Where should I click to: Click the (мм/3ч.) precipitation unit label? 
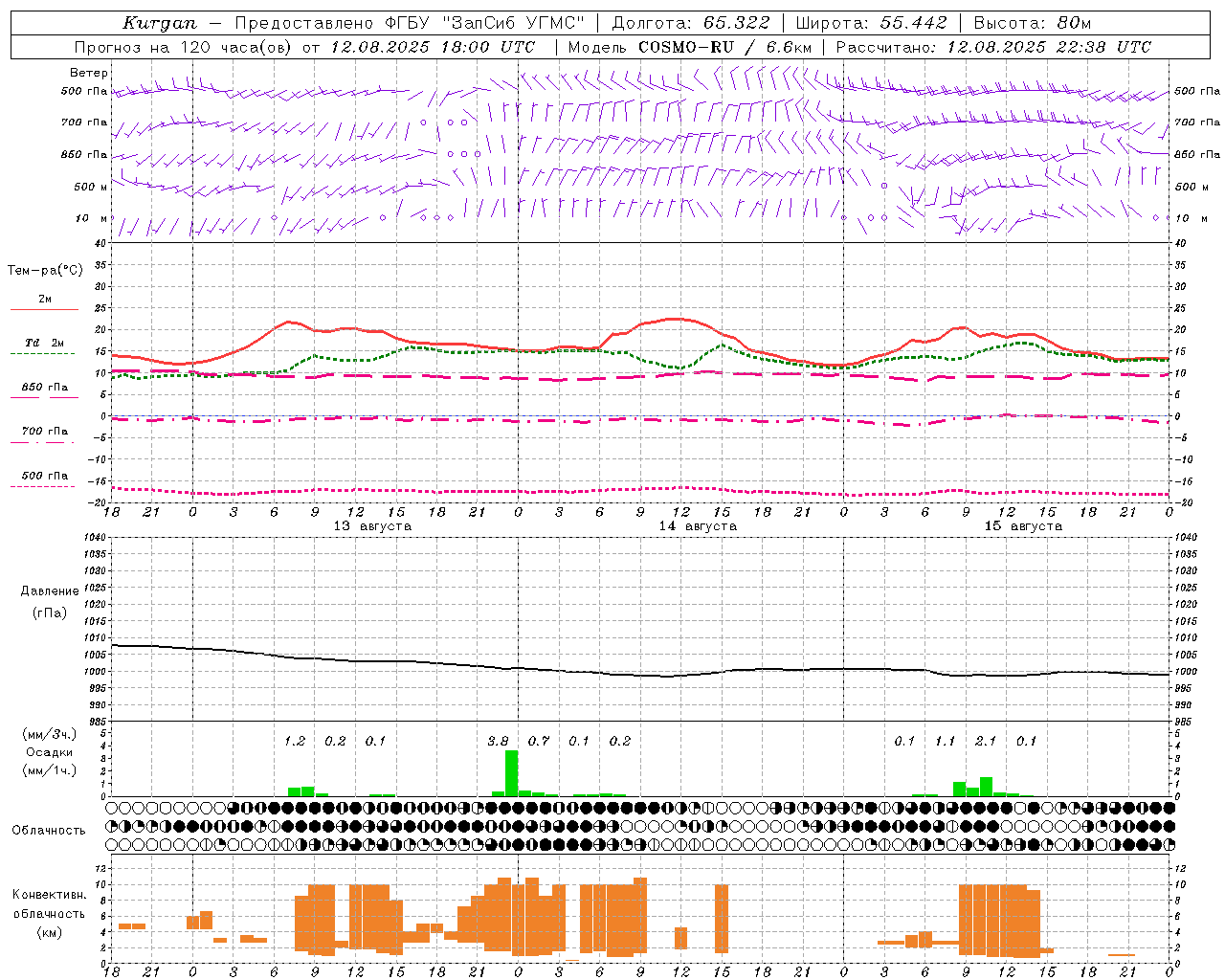click(x=50, y=735)
